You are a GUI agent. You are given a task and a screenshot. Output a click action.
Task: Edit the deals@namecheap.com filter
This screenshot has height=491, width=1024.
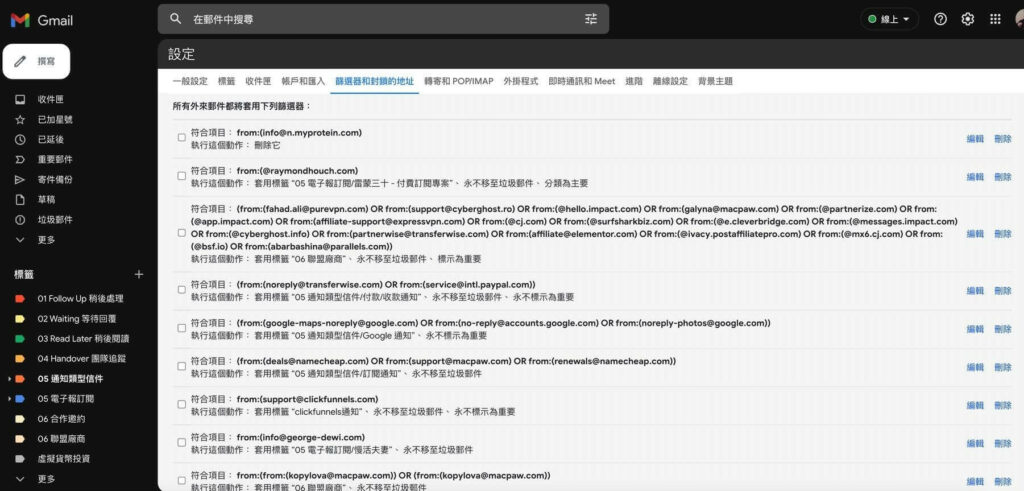[975, 367]
